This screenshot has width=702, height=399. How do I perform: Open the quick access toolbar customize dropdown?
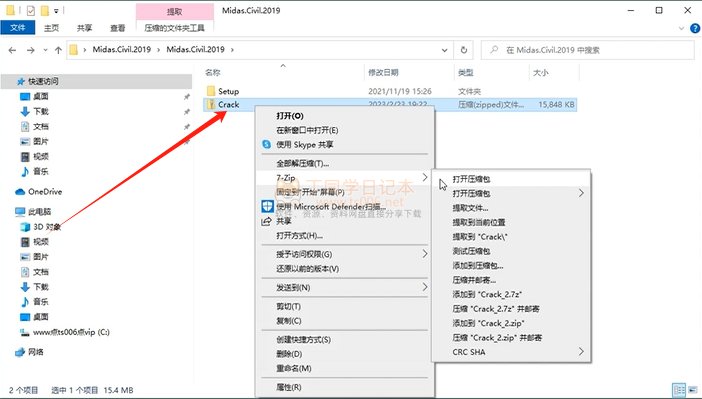56,11
